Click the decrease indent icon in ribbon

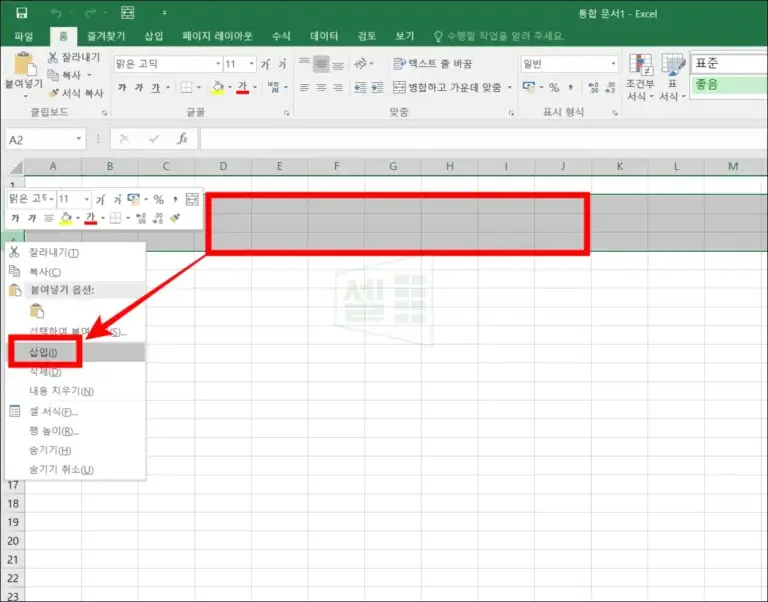[x=360, y=87]
